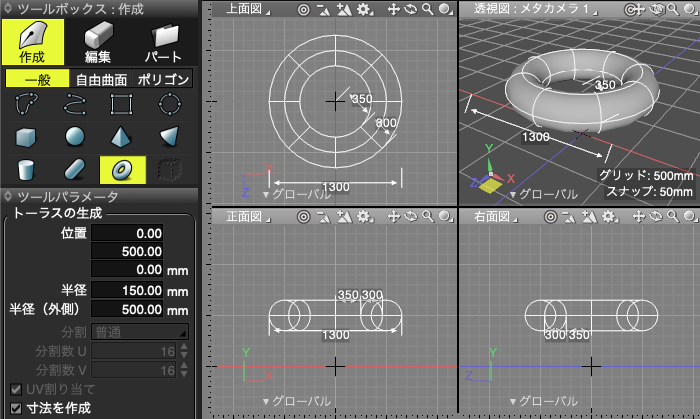Open the パート toolbox tab
The image size is (700, 419).
pyautogui.click(x=163, y=41)
